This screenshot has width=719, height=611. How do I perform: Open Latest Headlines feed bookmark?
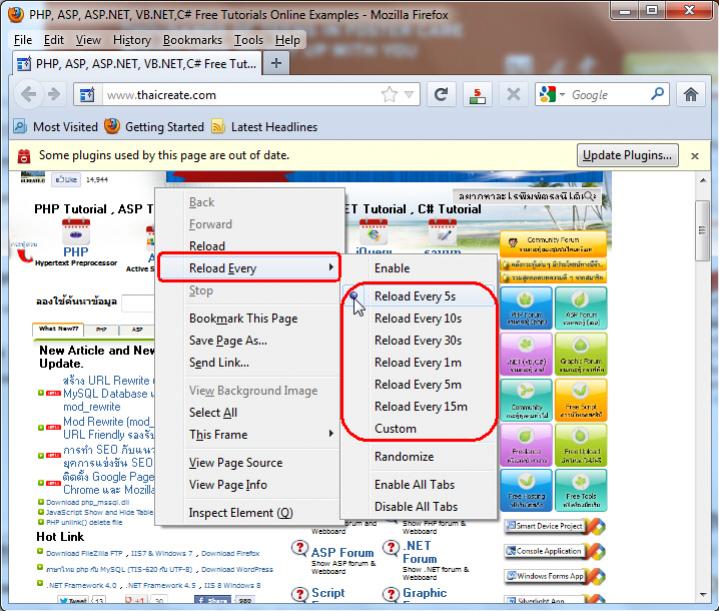point(264,127)
